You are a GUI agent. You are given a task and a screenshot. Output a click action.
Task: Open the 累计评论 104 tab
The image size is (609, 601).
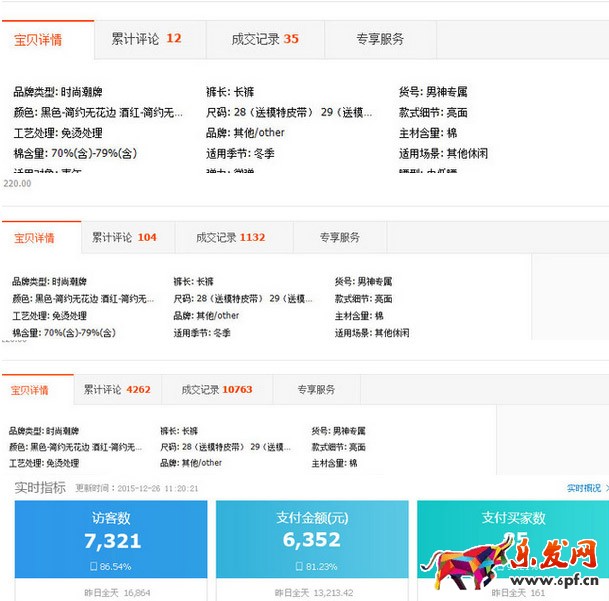124,237
